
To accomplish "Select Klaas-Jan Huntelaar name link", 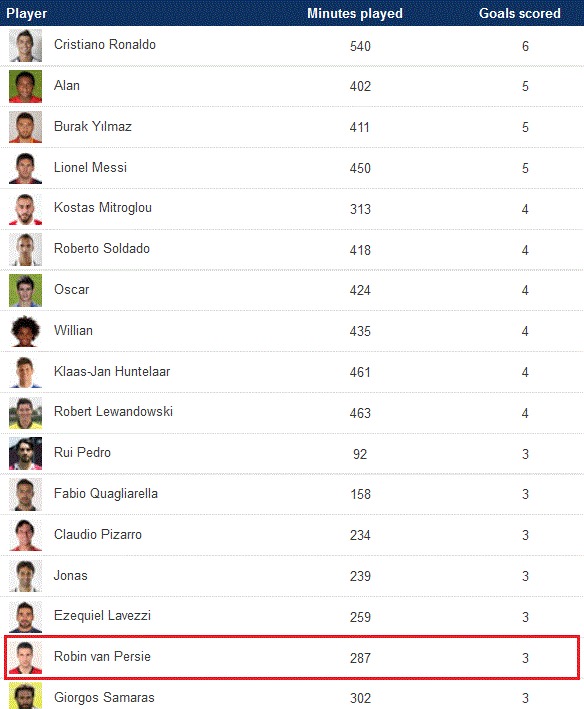I will [112, 371].
